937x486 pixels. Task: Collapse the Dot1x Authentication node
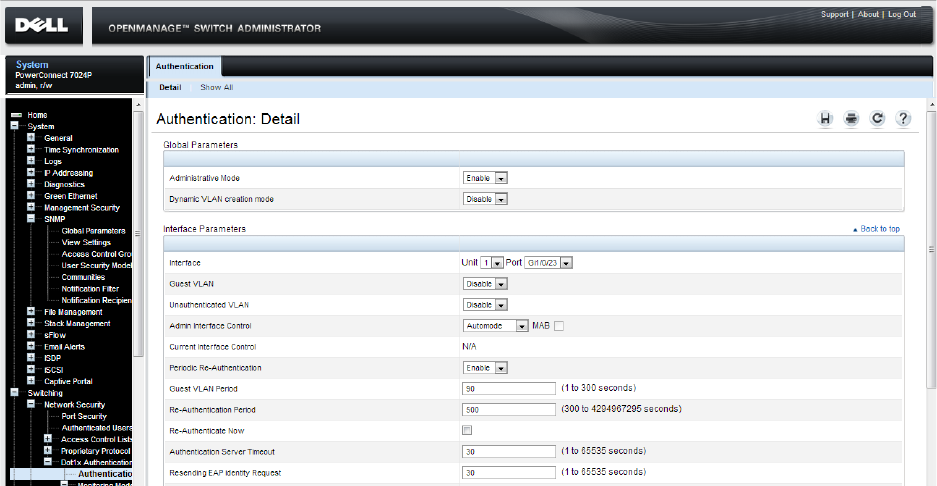(x=48, y=462)
